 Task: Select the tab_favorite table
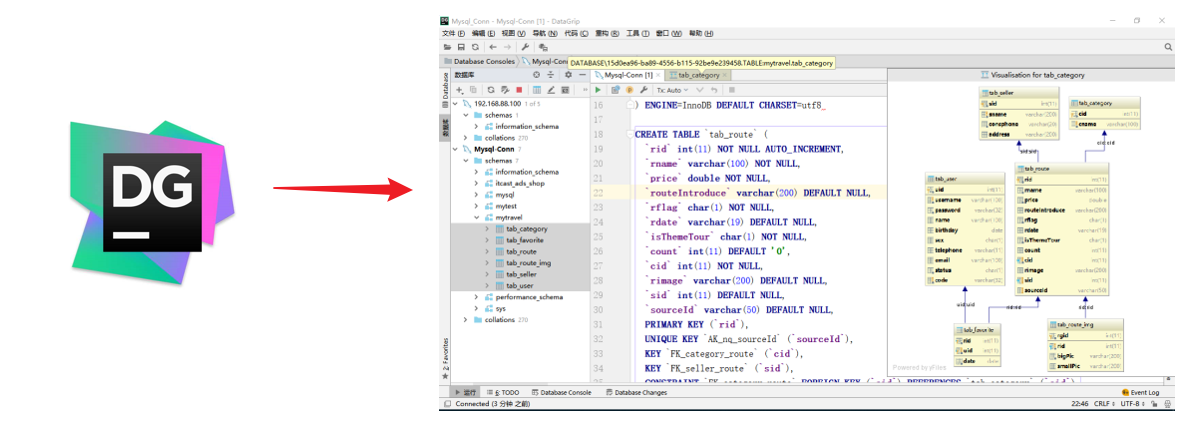[525, 240]
